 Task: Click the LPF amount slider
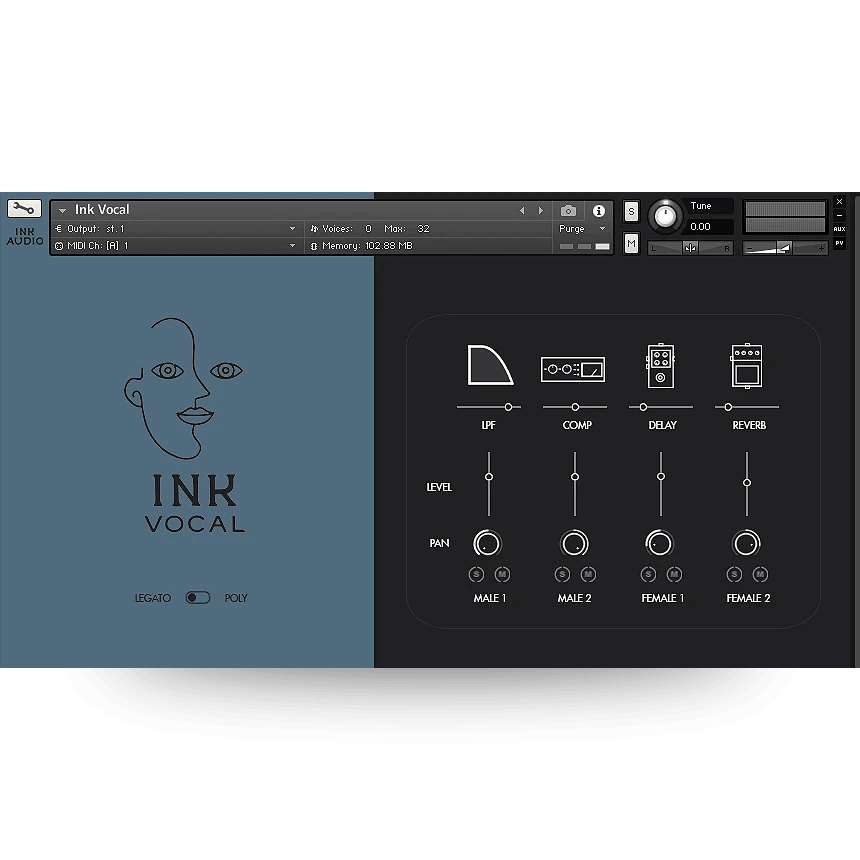(x=489, y=407)
